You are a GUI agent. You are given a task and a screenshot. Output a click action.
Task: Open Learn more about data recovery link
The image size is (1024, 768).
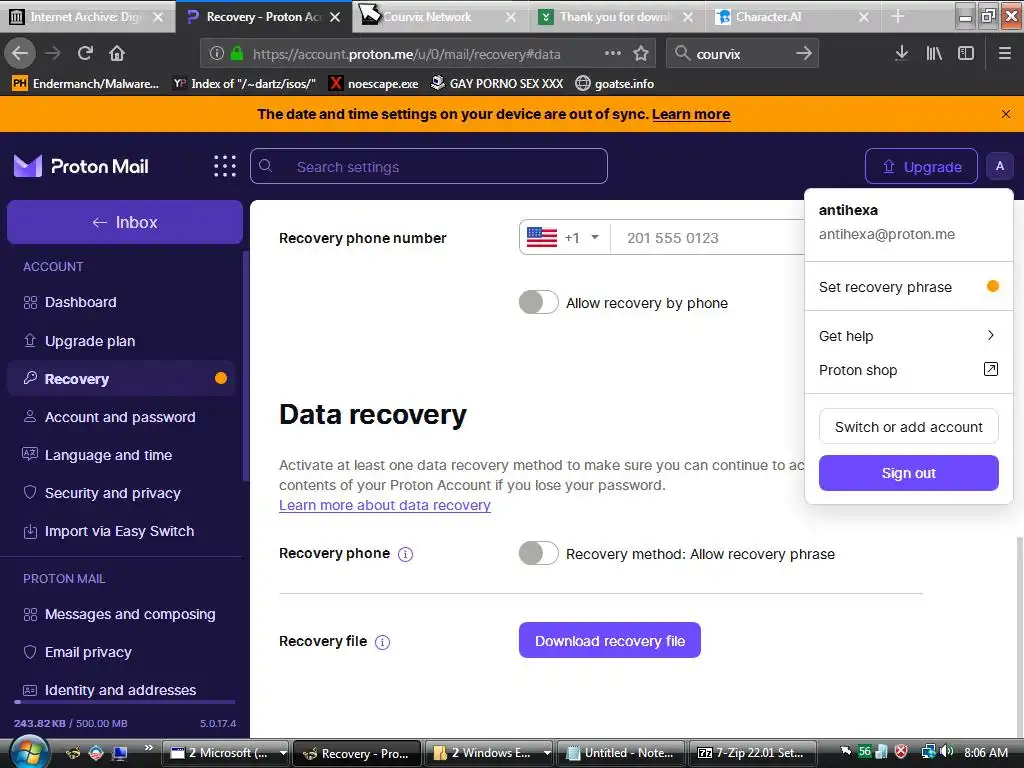pos(385,505)
